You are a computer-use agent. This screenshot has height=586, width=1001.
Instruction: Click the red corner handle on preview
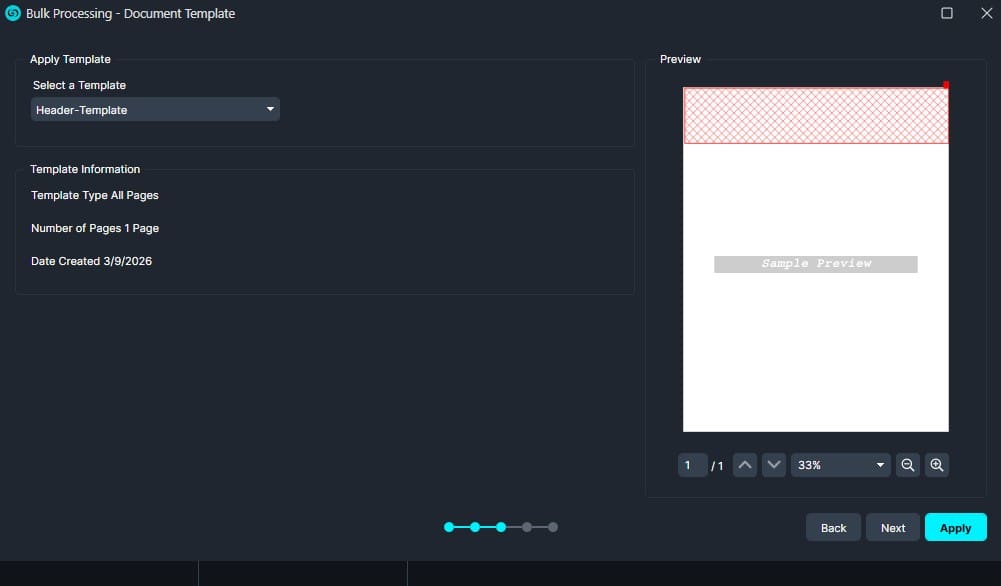click(946, 85)
